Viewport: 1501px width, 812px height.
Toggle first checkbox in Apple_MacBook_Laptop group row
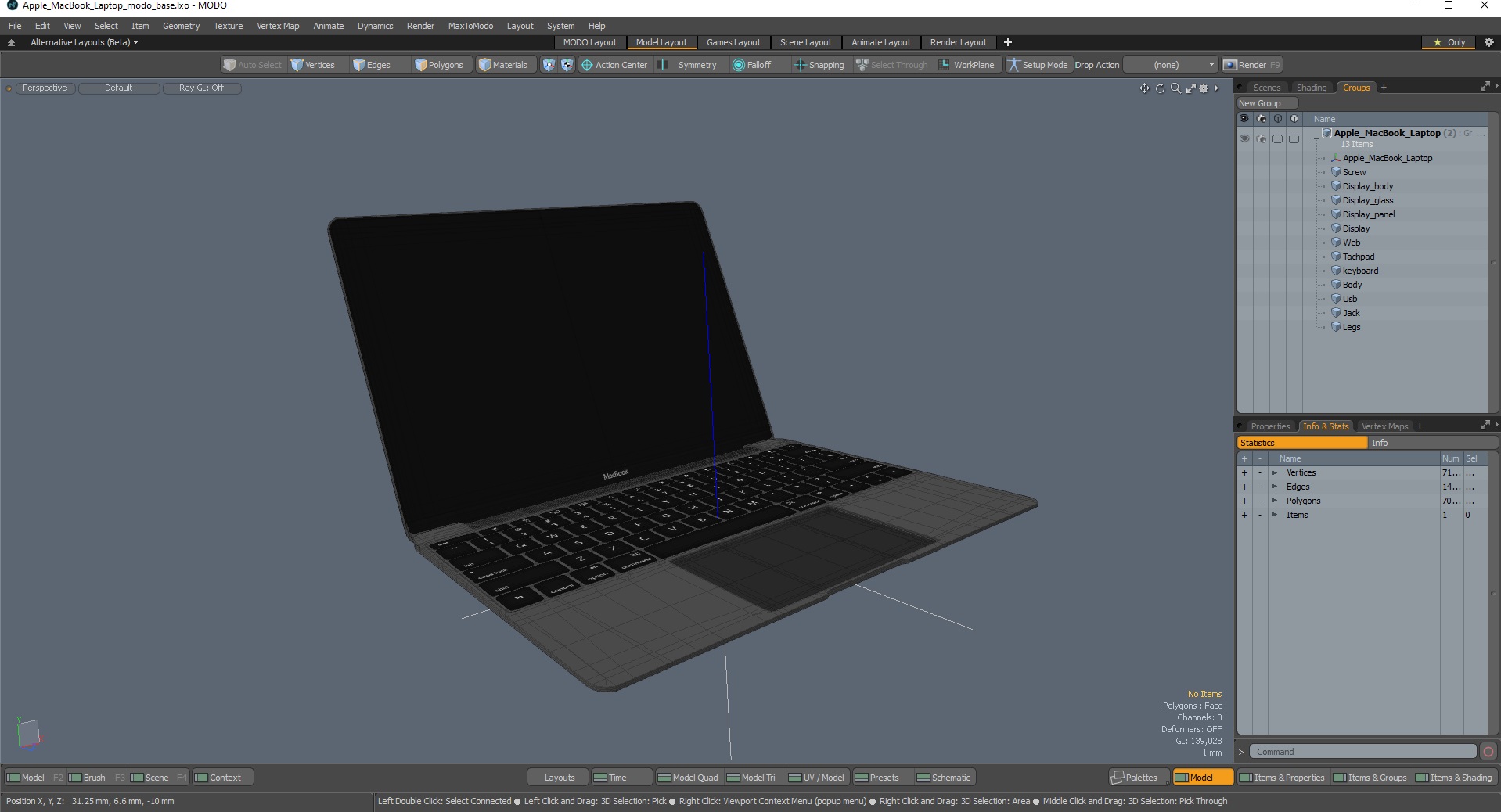pyautogui.click(x=1277, y=138)
